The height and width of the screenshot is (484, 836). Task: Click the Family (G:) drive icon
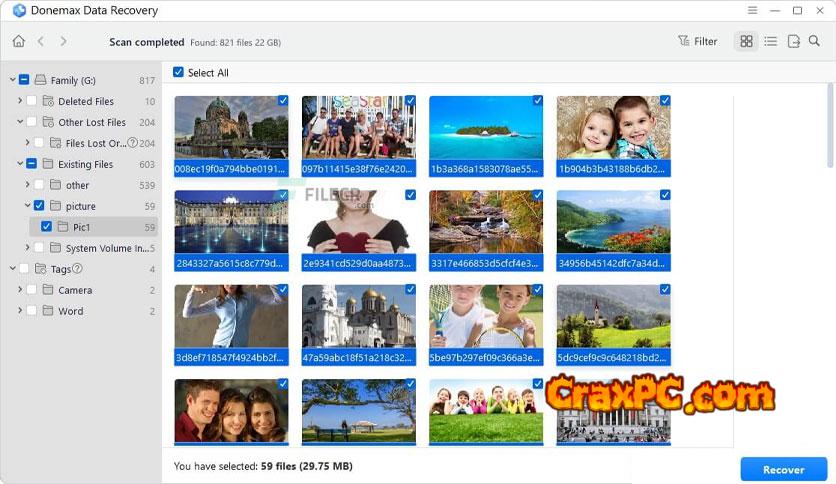[41, 80]
